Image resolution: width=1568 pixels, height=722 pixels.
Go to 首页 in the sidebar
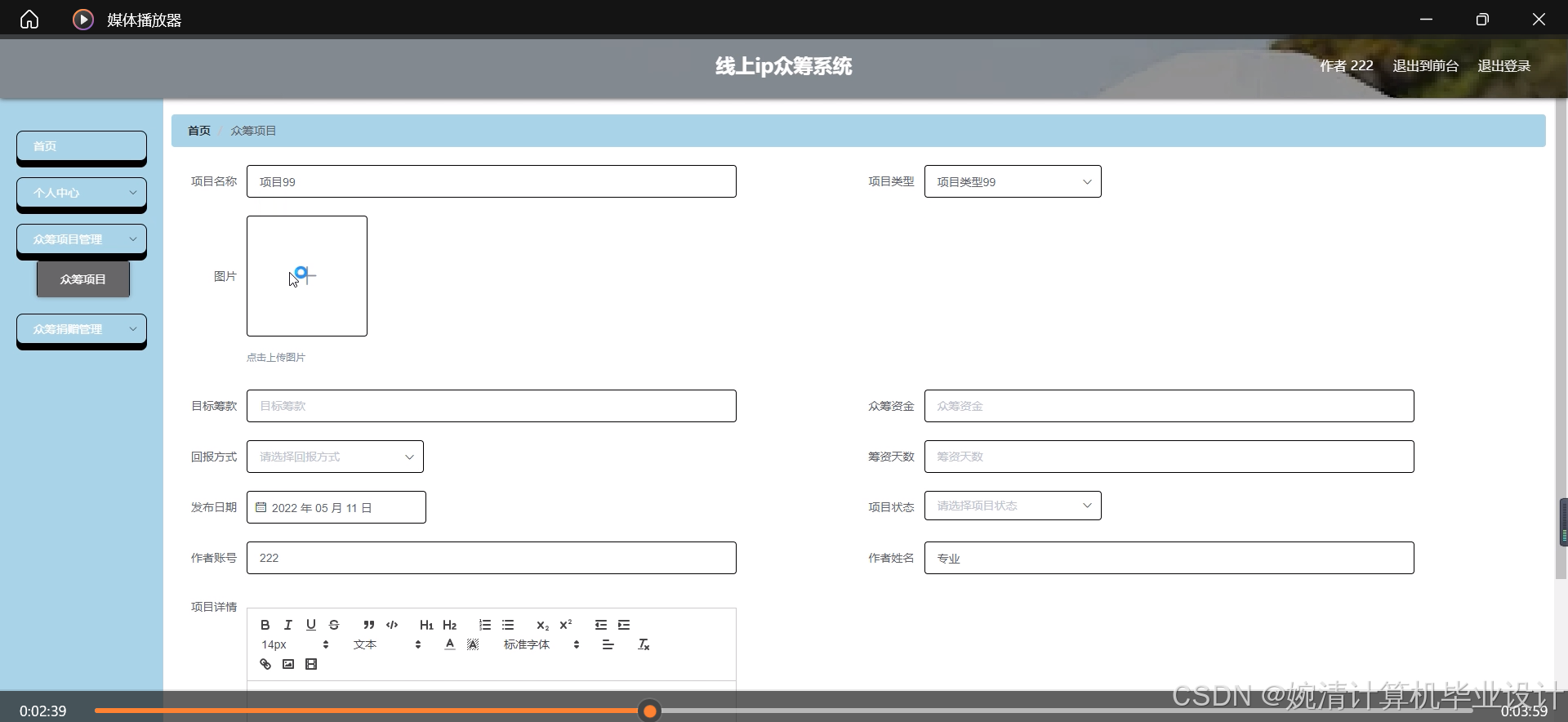pos(82,146)
